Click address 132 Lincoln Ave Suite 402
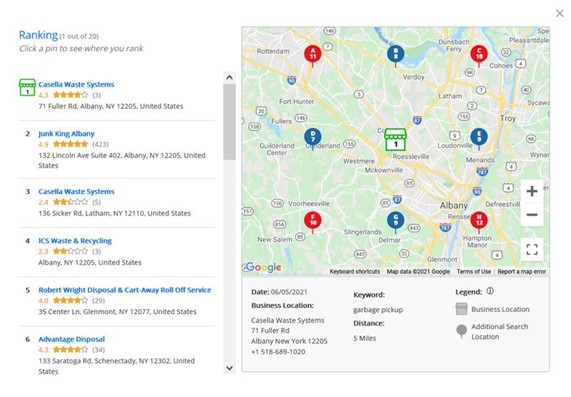 [x=122, y=160]
